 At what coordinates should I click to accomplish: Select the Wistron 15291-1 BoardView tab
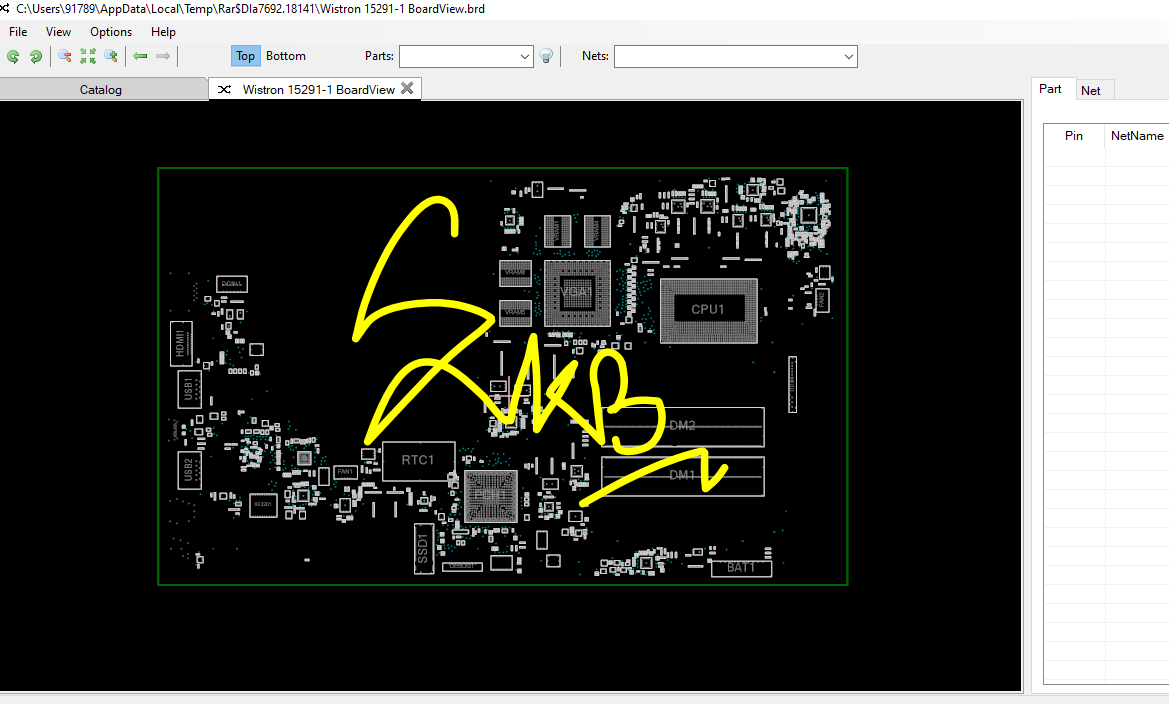click(315, 89)
